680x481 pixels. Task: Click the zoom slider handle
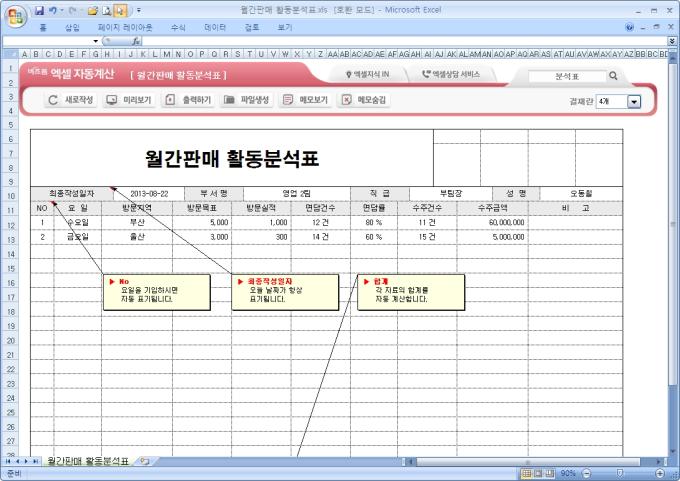click(620, 473)
